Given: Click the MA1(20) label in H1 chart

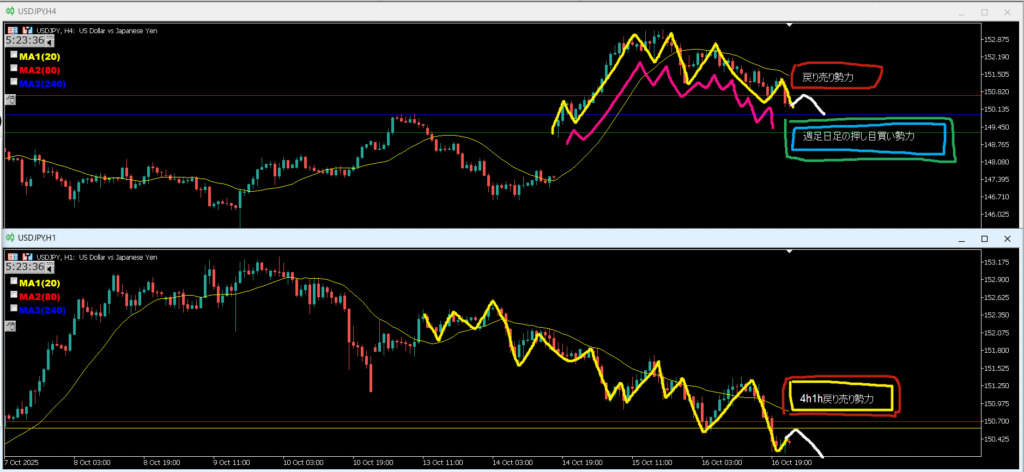Looking at the screenshot, I should [40, 283].
